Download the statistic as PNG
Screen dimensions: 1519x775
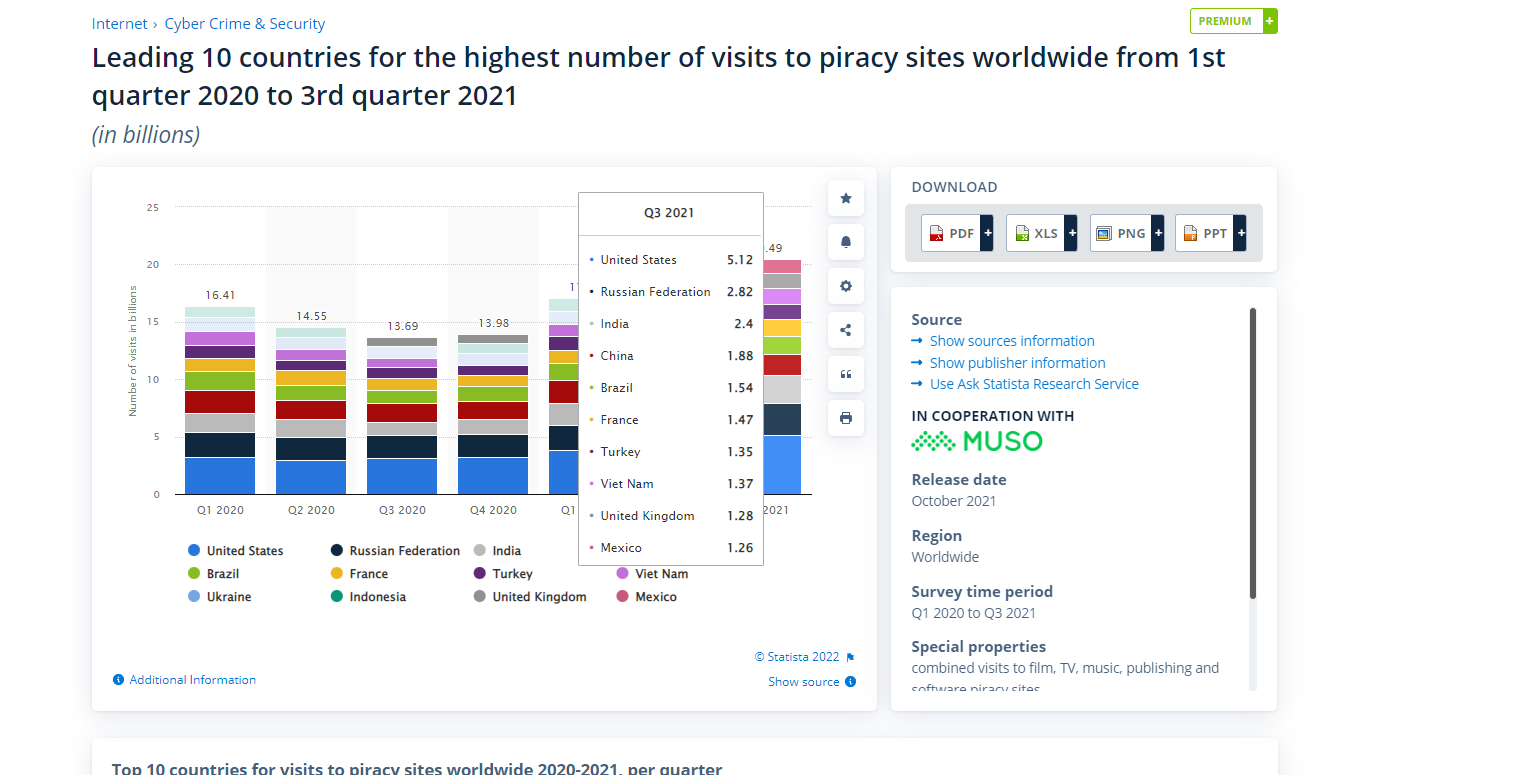pyautogui.click(x=1127, y=233)
